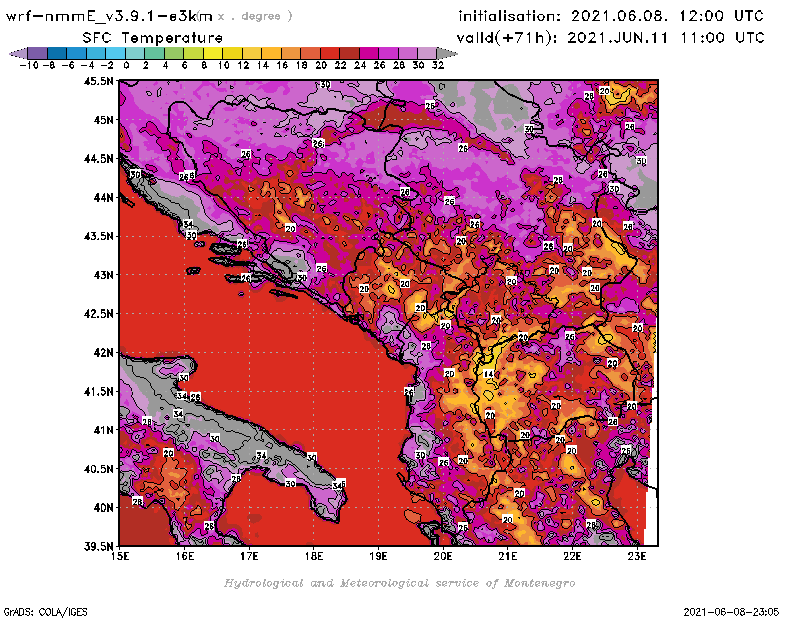Click the '32' legend tick value

pos(438,65)
